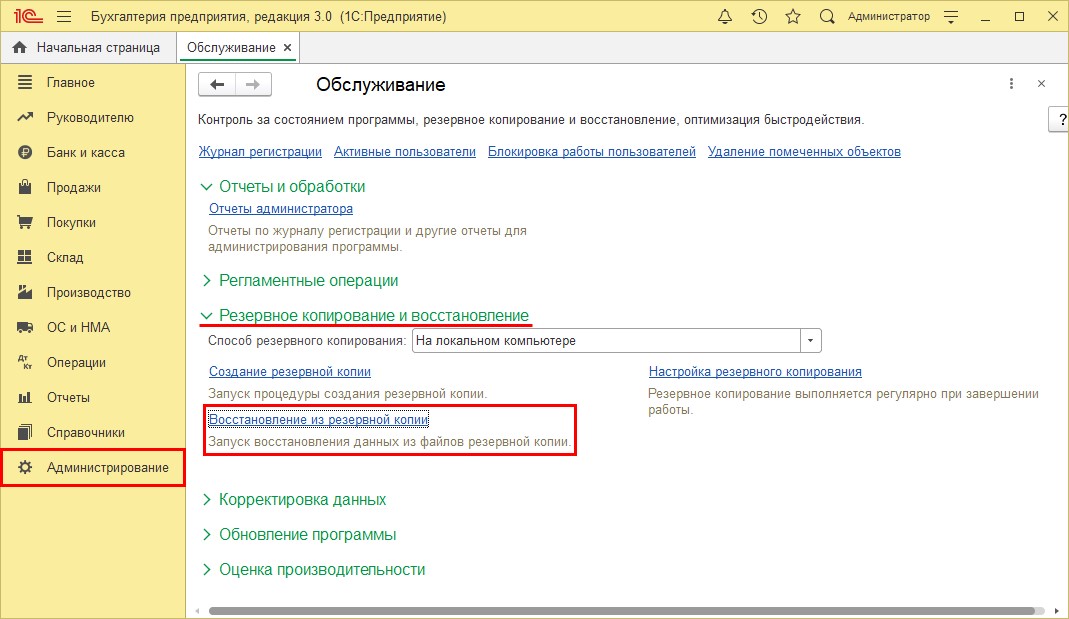Start a search with the magnifier icon
This screenshot has width=1069, height=619.
click(825, 16)
